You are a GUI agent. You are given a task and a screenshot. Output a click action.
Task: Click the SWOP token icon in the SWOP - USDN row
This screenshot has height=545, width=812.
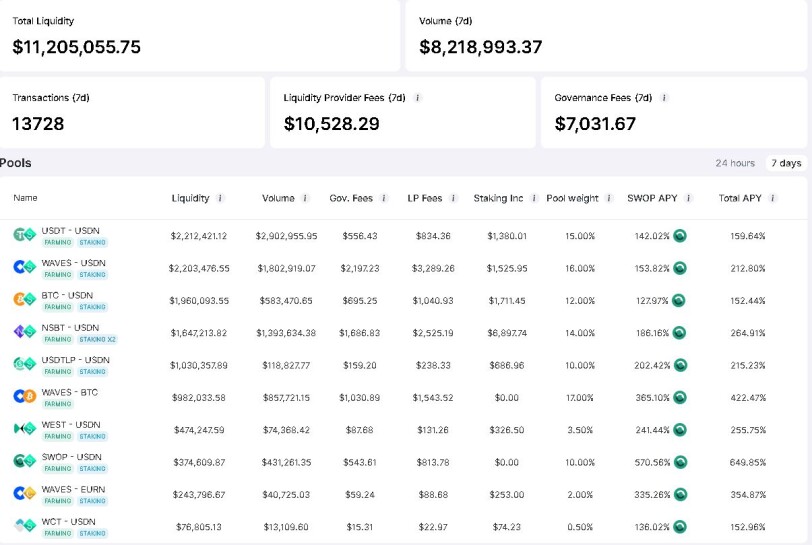coord(680,462)
